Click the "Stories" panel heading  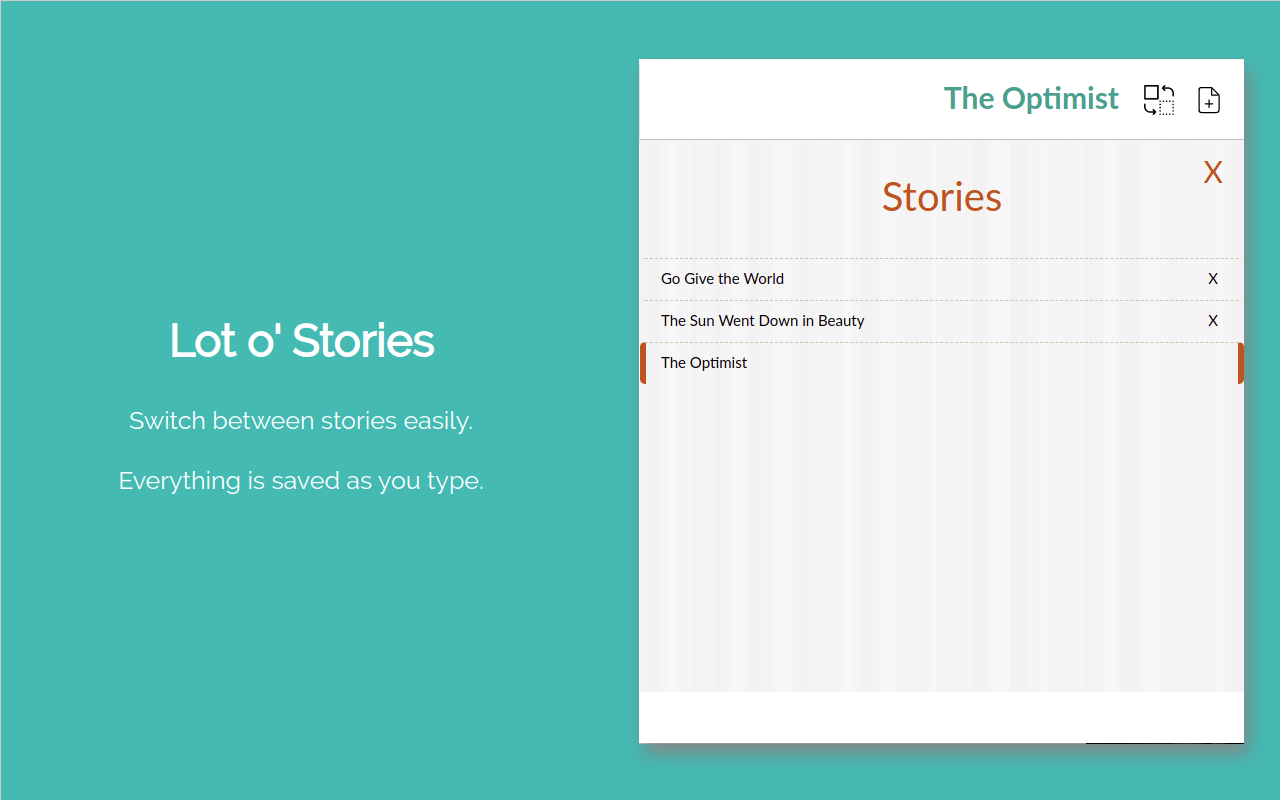(x=941, y=197)
